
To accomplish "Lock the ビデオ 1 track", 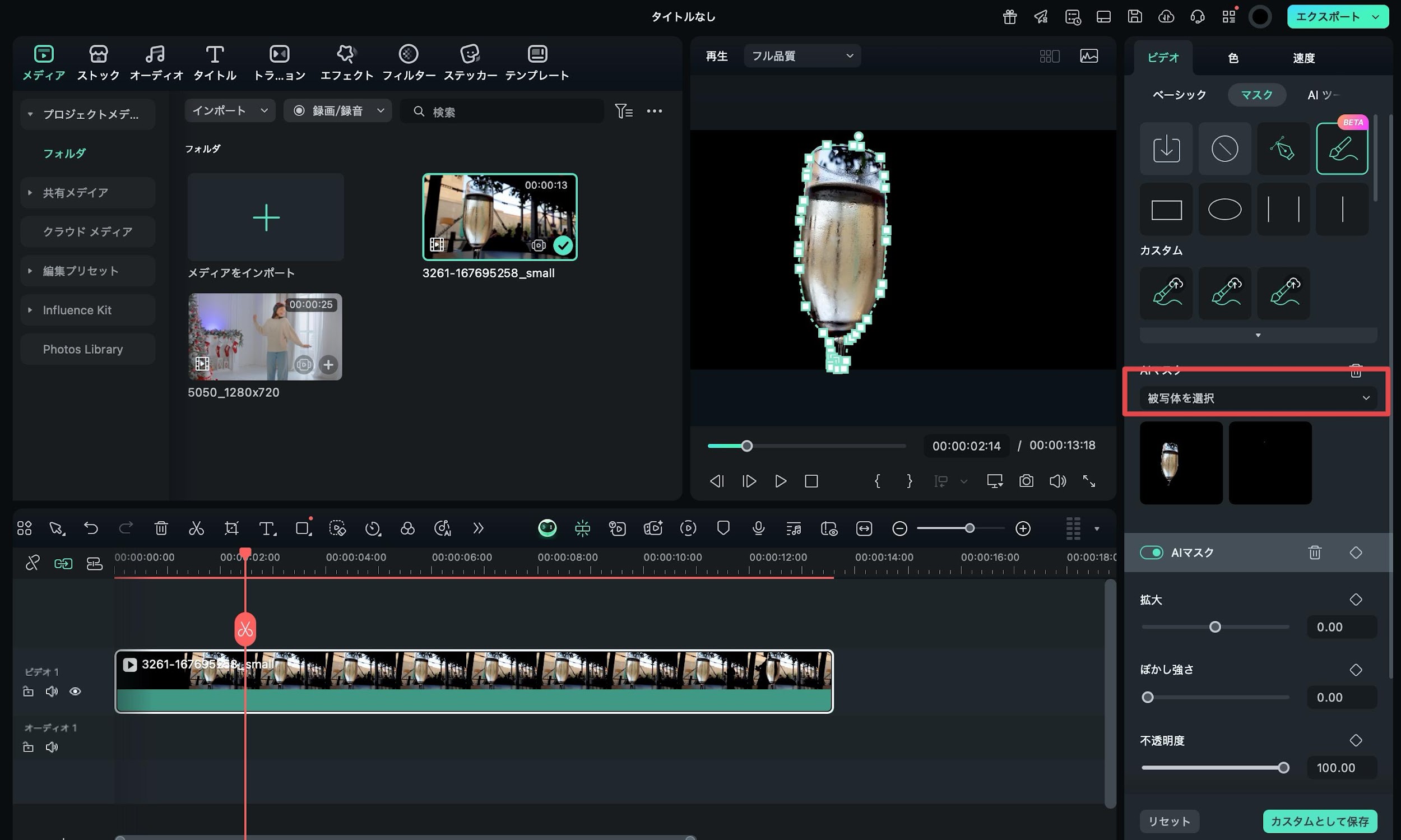I will (27, 692).
